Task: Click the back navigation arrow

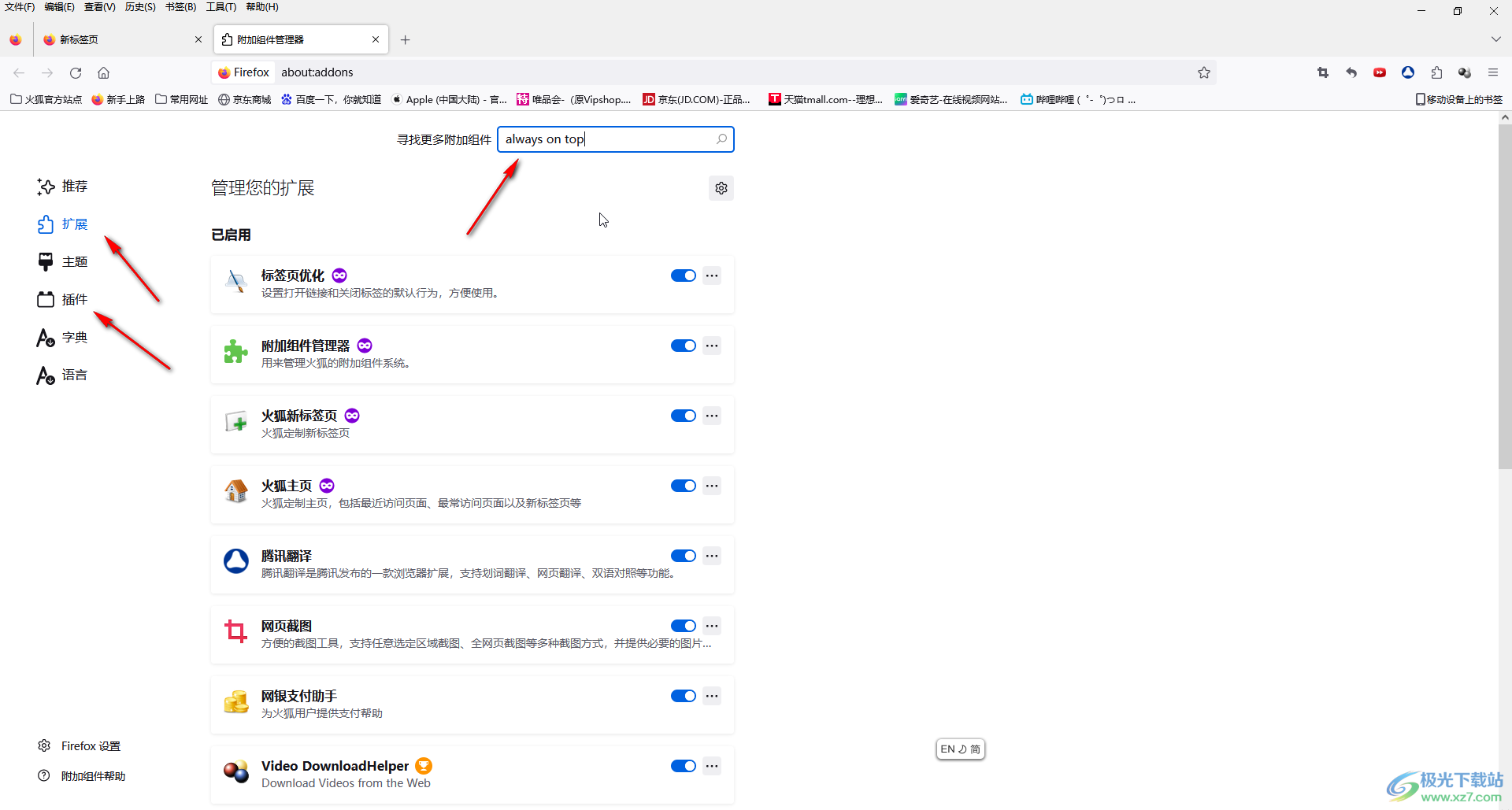Action: point(19,72)
